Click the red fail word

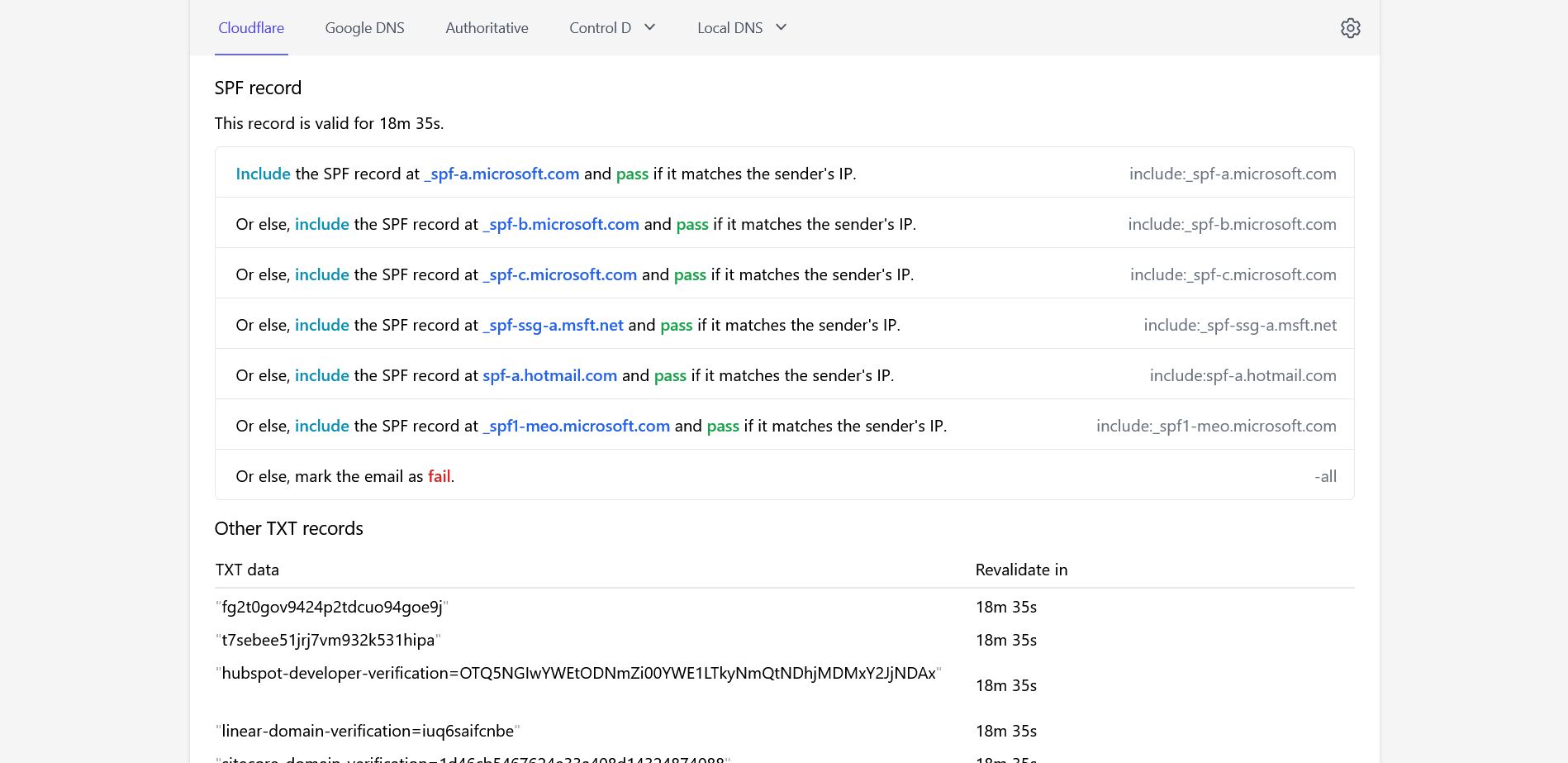pyautogui.click(x=439, y=476)
